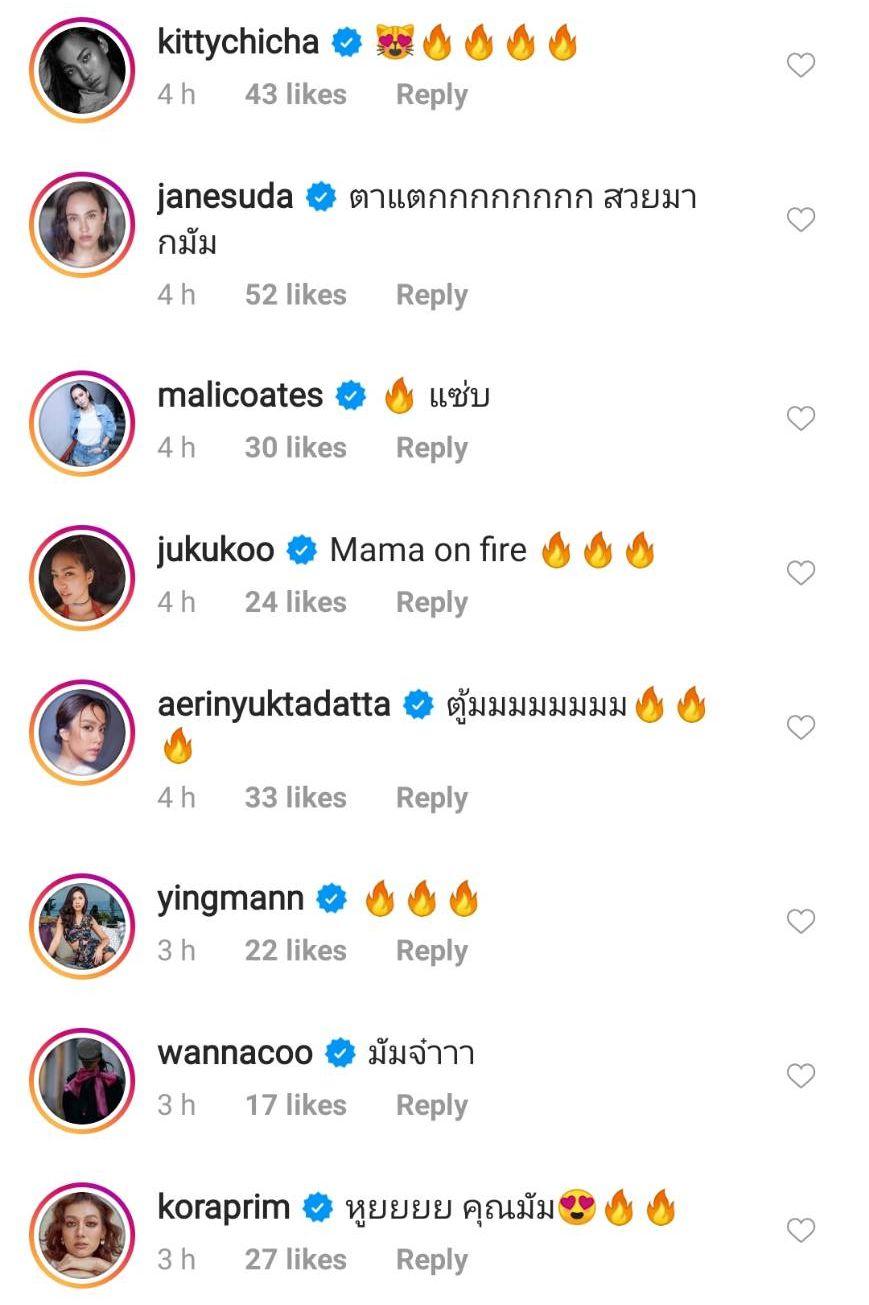
Task: Open kittychicha's profile picture
Action: (82, 68)
